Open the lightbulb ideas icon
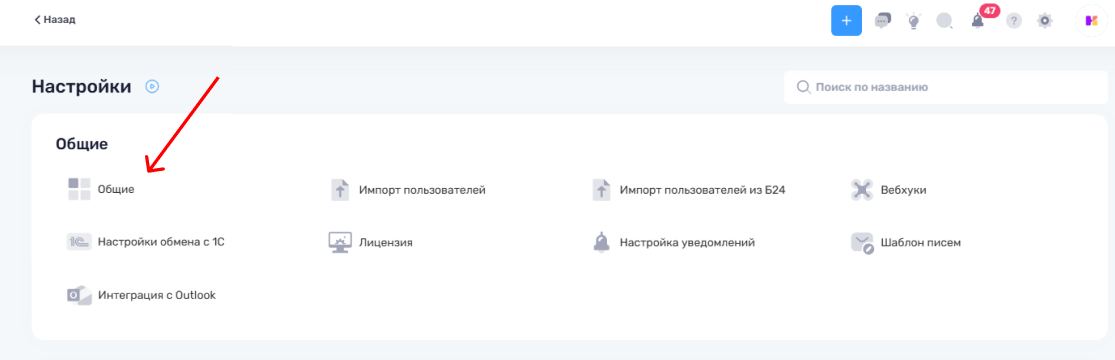1115x360 pixels. click(x=914, y=21)
